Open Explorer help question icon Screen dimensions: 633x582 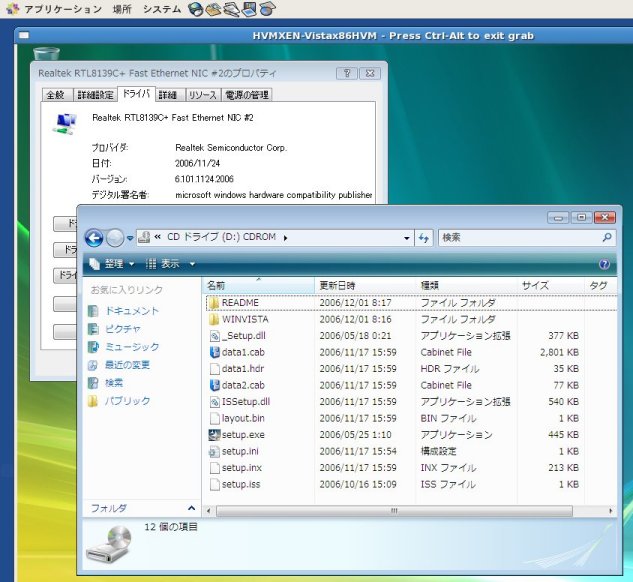[604, 264]
